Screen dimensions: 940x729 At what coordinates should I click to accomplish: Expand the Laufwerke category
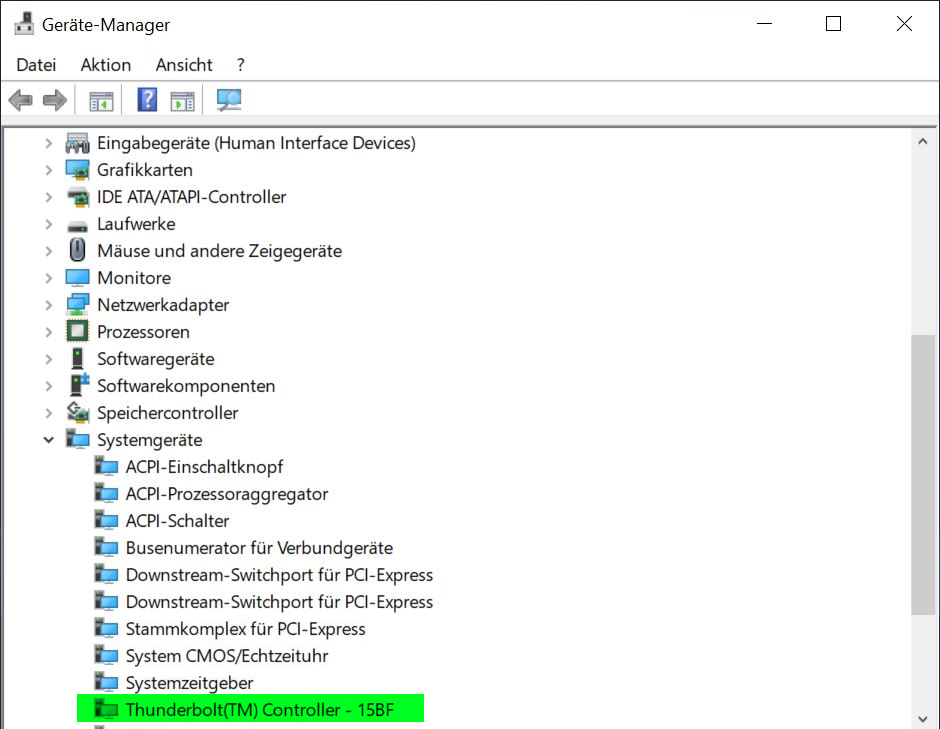[49, 224]
